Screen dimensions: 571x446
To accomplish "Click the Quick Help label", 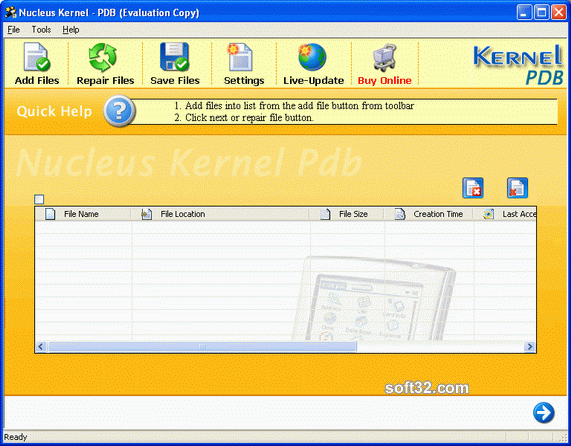I will tap(54, 111).
